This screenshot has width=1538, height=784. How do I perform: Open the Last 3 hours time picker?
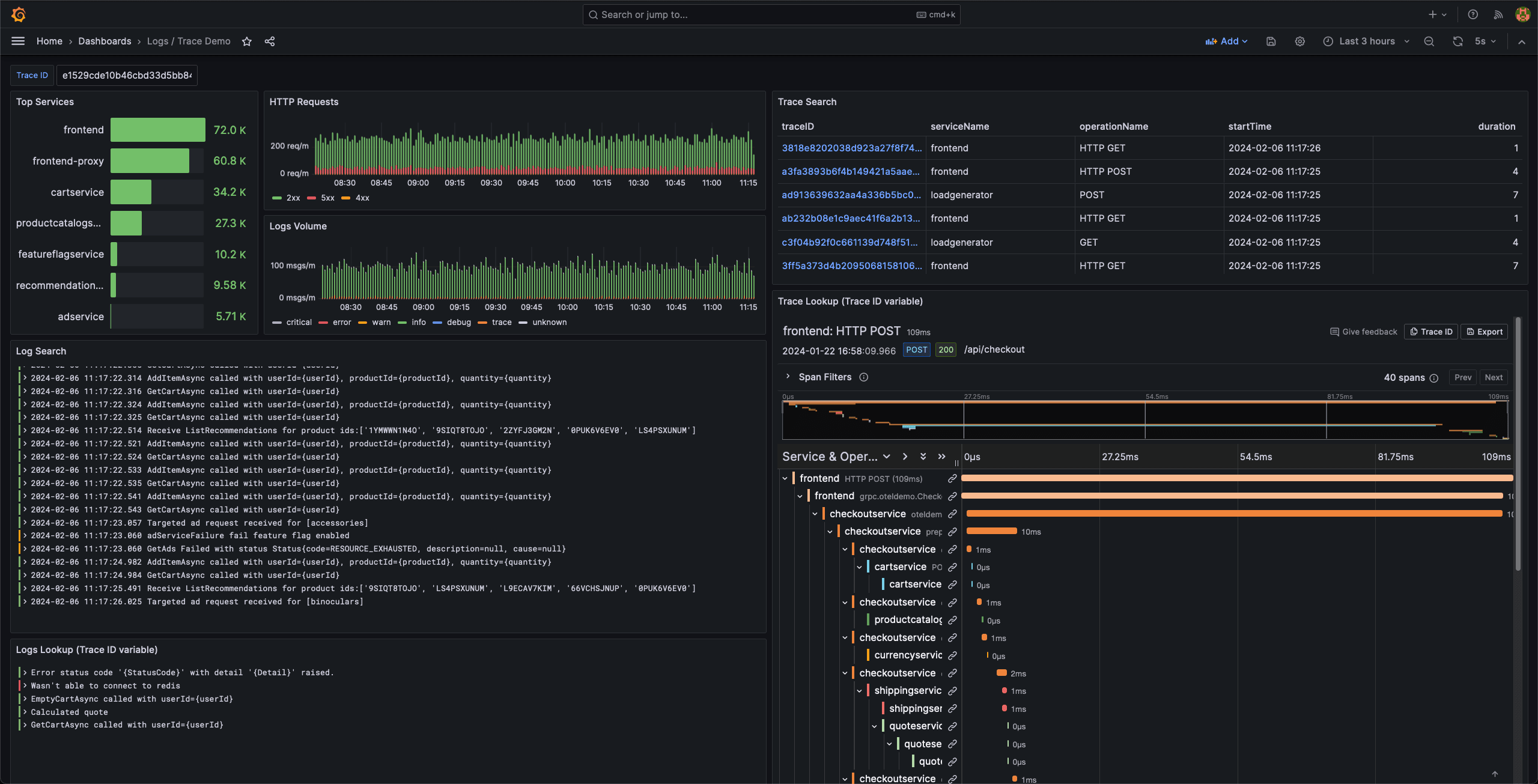[1366, 41]
